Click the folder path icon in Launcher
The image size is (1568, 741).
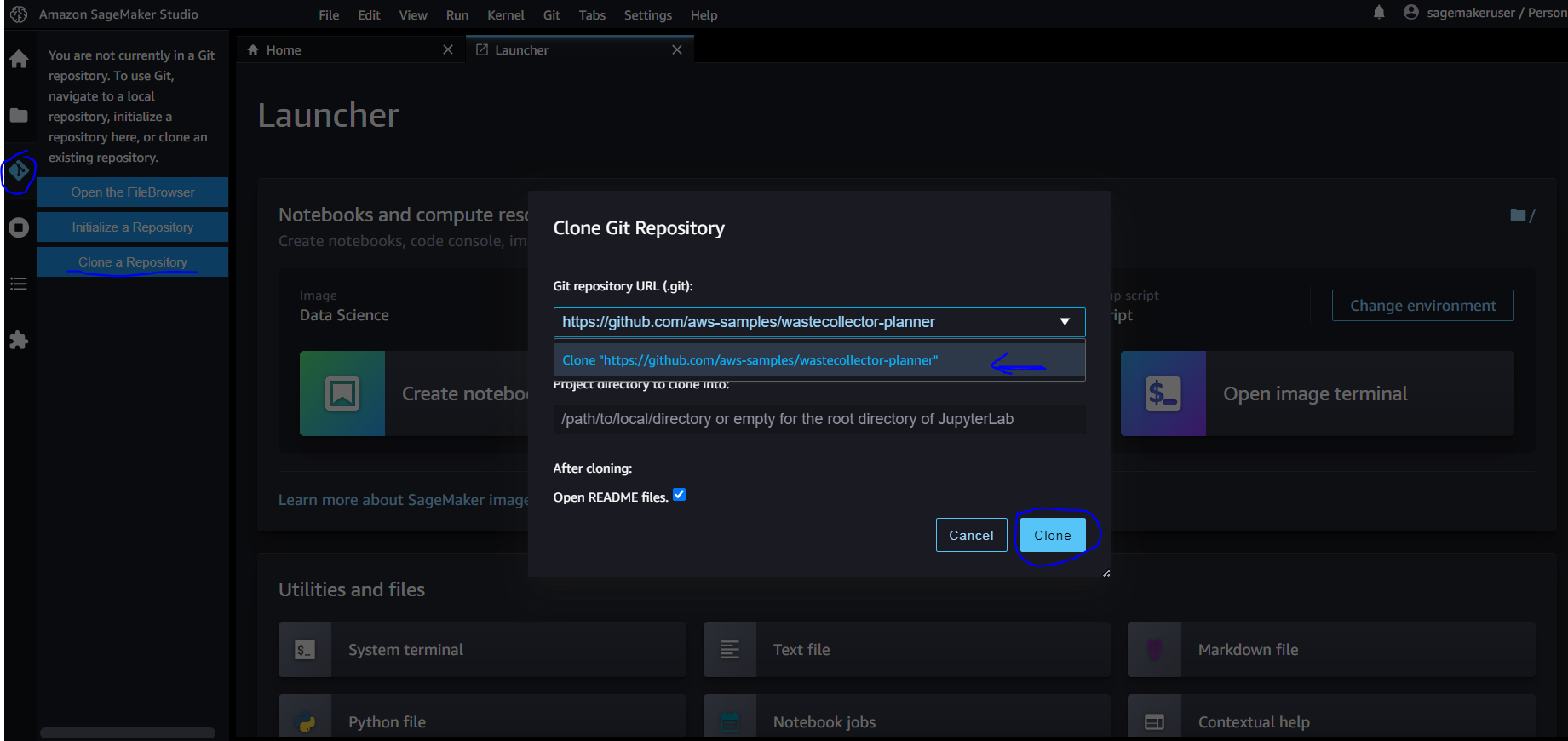coord(1518,215)
